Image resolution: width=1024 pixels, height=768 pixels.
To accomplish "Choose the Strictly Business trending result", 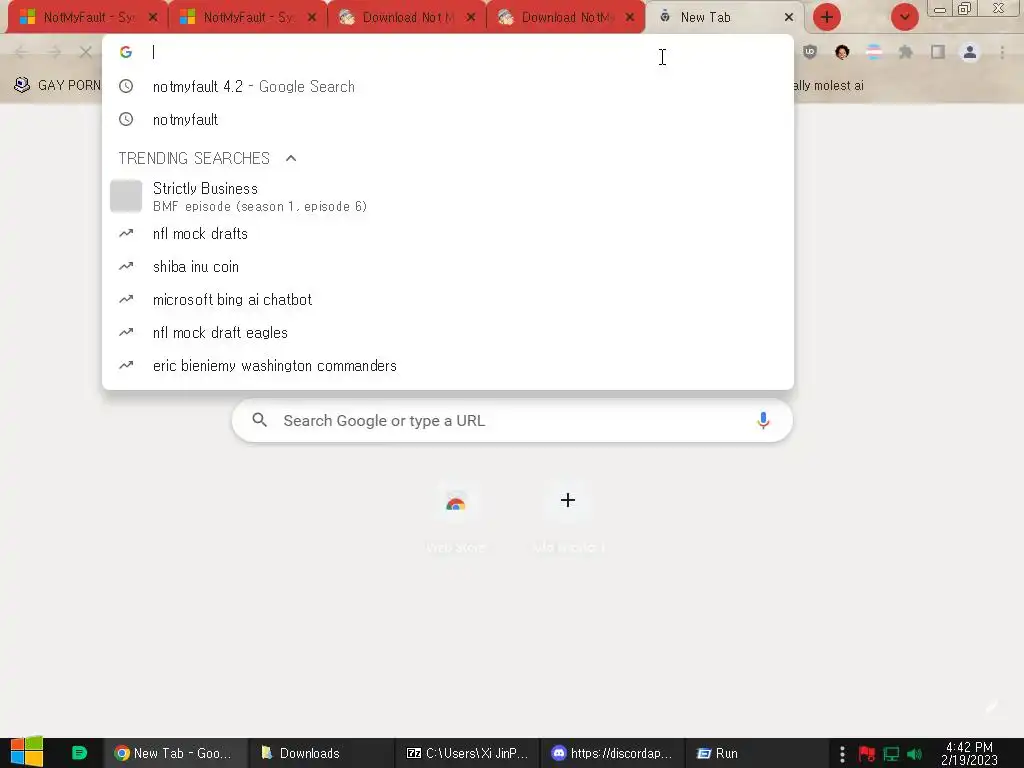I will [x=448, y=197].
